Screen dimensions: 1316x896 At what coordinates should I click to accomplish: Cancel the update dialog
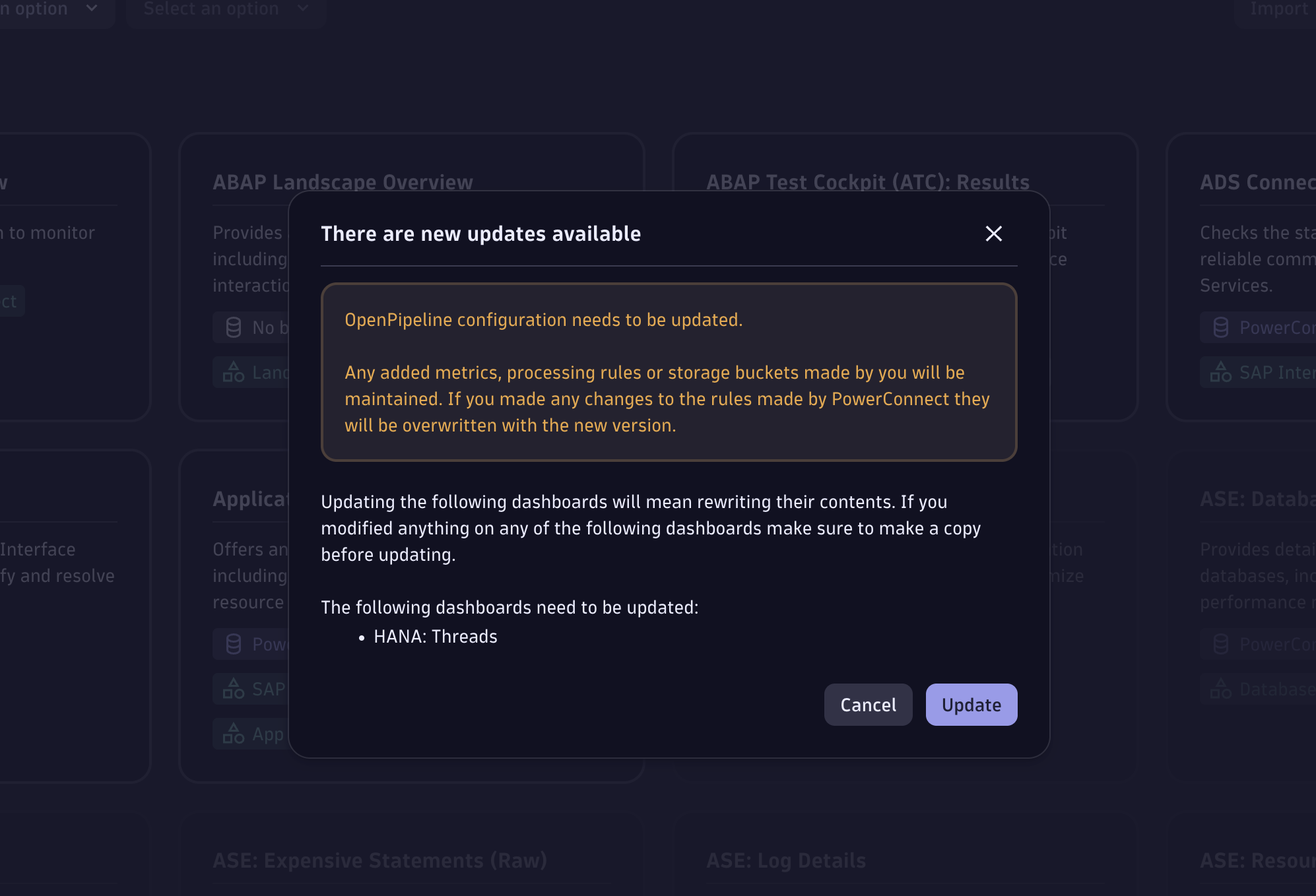coord(867,704)
